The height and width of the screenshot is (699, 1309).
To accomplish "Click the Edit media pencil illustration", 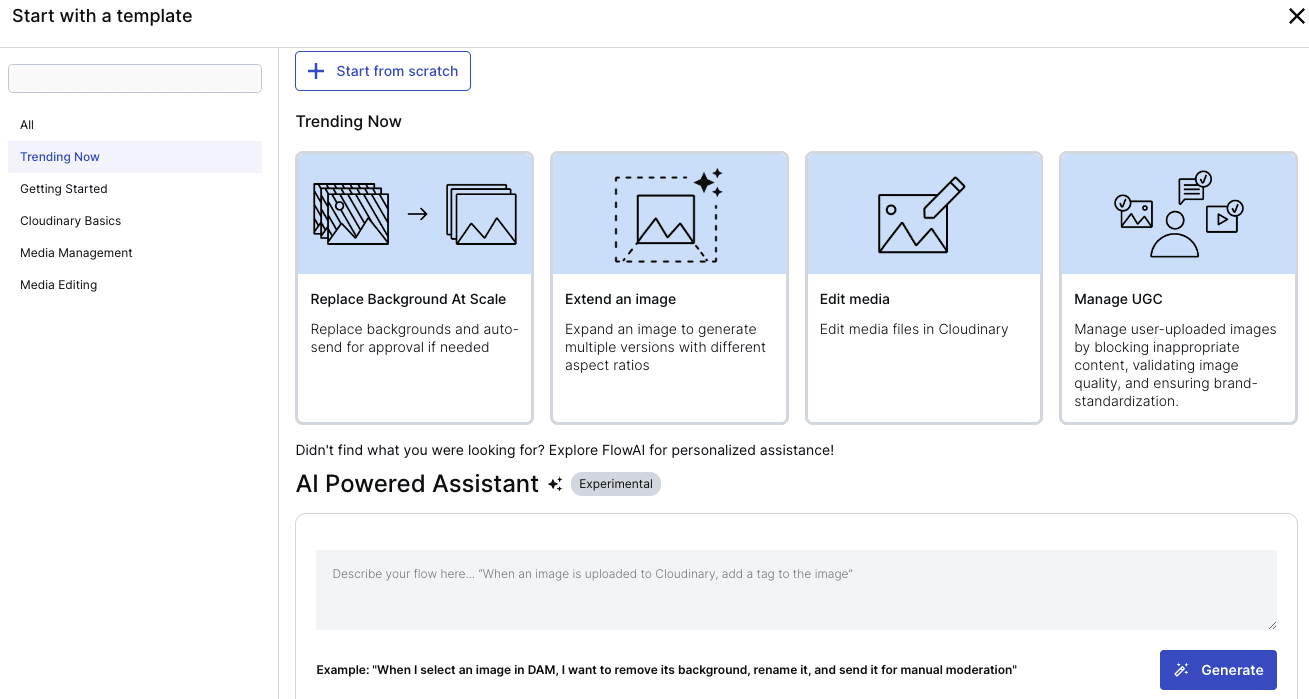I will (x=923, y=214).
